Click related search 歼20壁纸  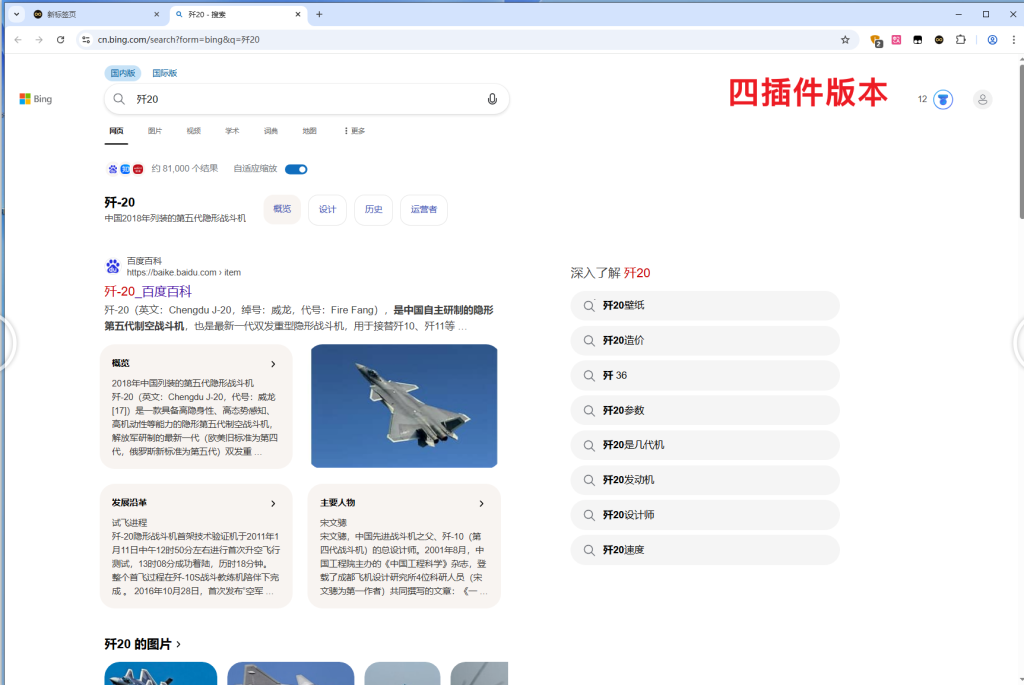coord(705,306)
